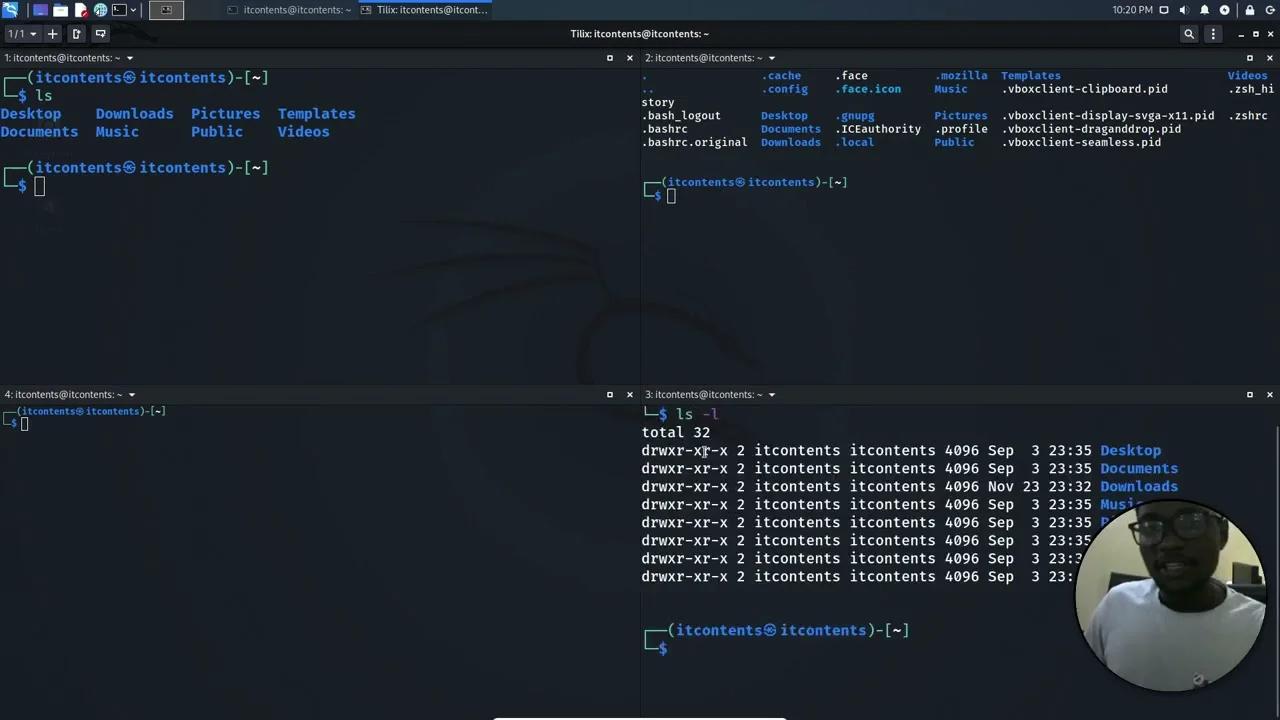Launch the file manager from the panel
This screenshot has height=720, width=1280.
[x=60, y=10]
